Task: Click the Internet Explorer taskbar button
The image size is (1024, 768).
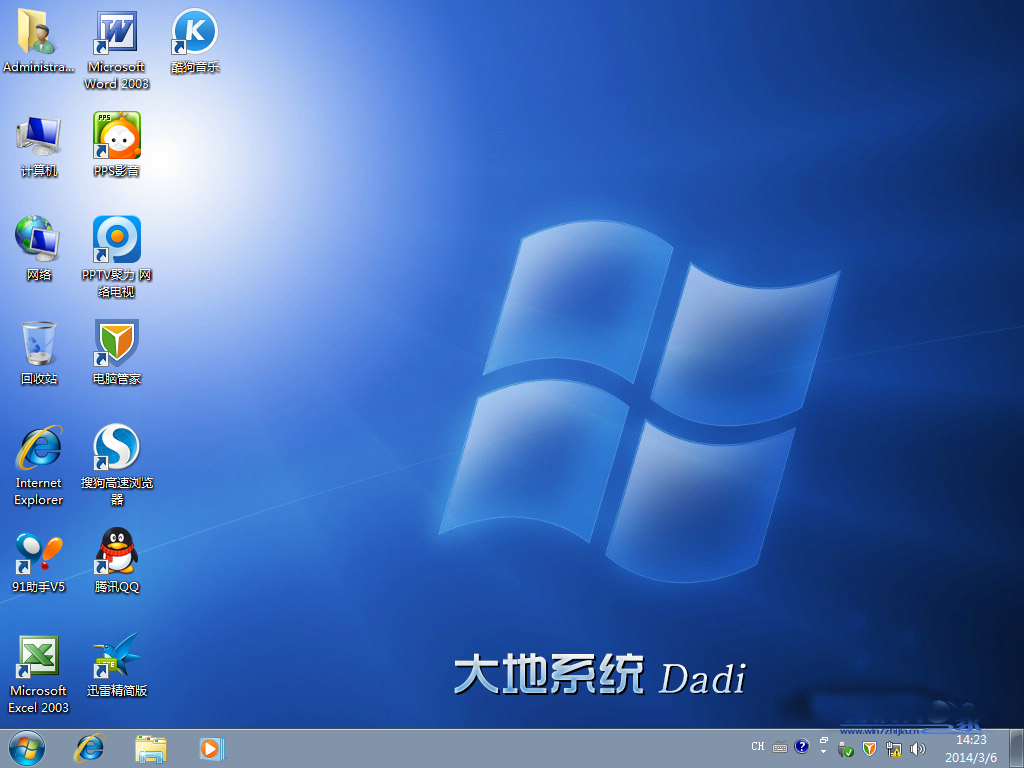Action: (x=90, y=747)
